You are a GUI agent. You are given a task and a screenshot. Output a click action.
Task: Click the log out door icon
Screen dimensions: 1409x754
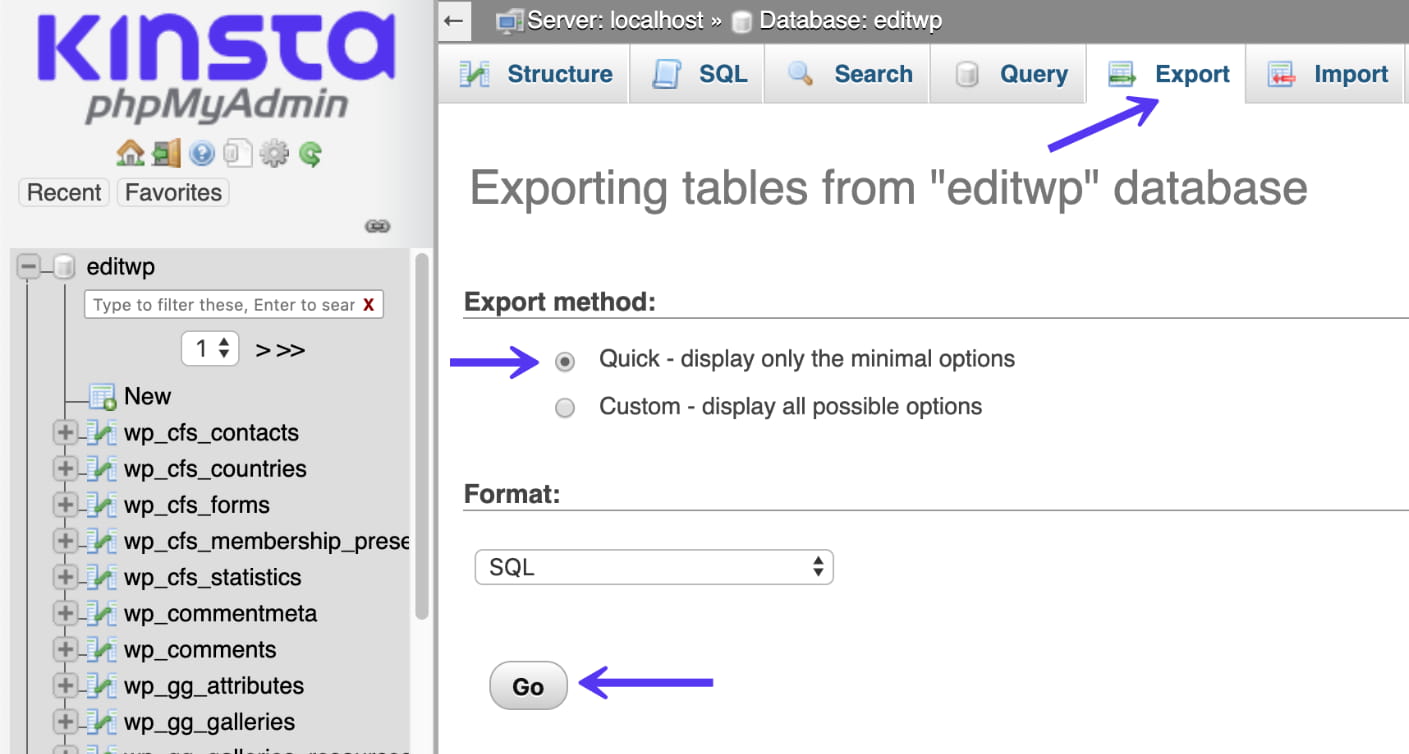coord(166,153)
